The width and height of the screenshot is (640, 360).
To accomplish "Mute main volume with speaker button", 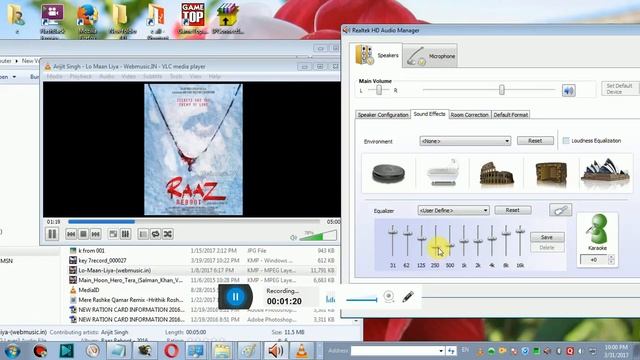I will 569,90.
